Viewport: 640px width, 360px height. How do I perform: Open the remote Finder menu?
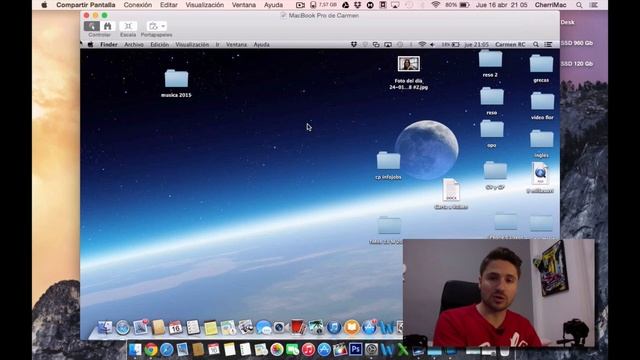point(109,44)
